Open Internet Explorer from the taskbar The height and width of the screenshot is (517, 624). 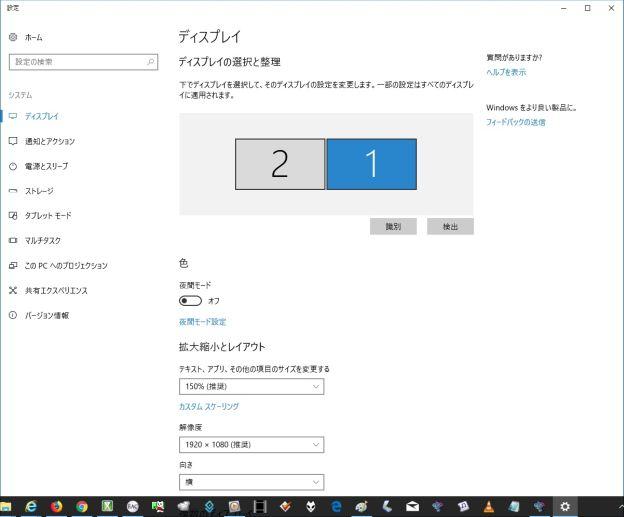(31, 506)
